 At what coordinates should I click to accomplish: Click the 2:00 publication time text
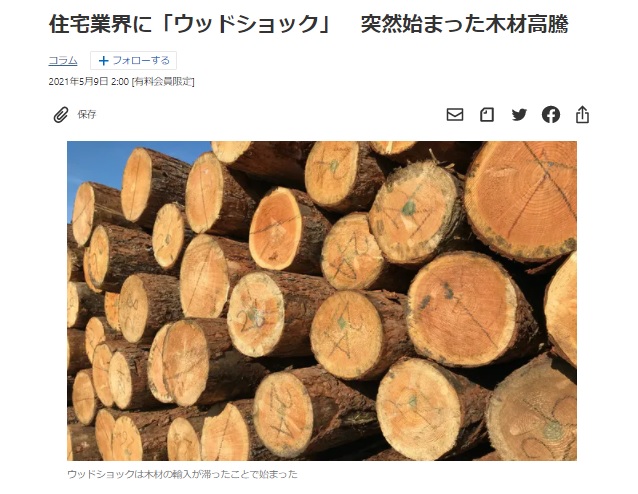(x=120, y=82)
